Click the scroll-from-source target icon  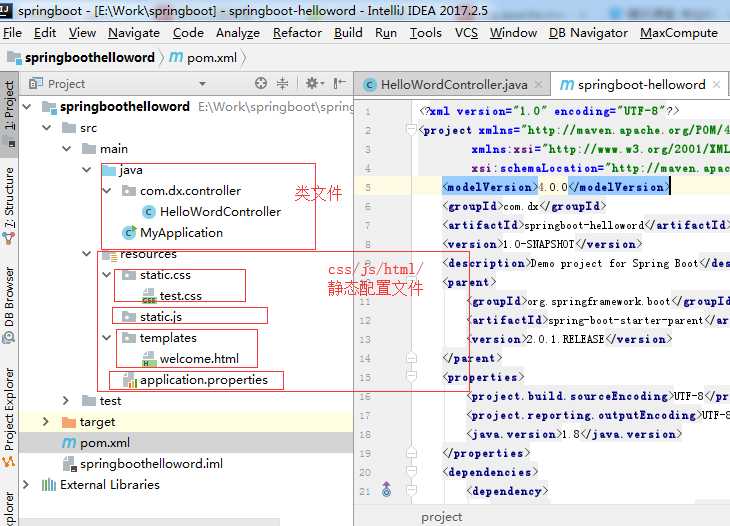261,83
